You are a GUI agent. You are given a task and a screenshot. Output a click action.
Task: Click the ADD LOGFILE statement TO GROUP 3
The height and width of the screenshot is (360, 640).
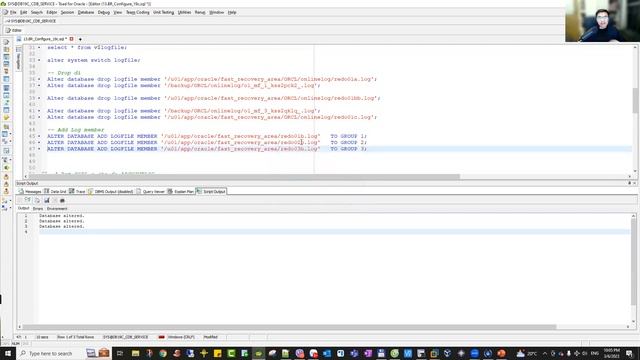207,149
